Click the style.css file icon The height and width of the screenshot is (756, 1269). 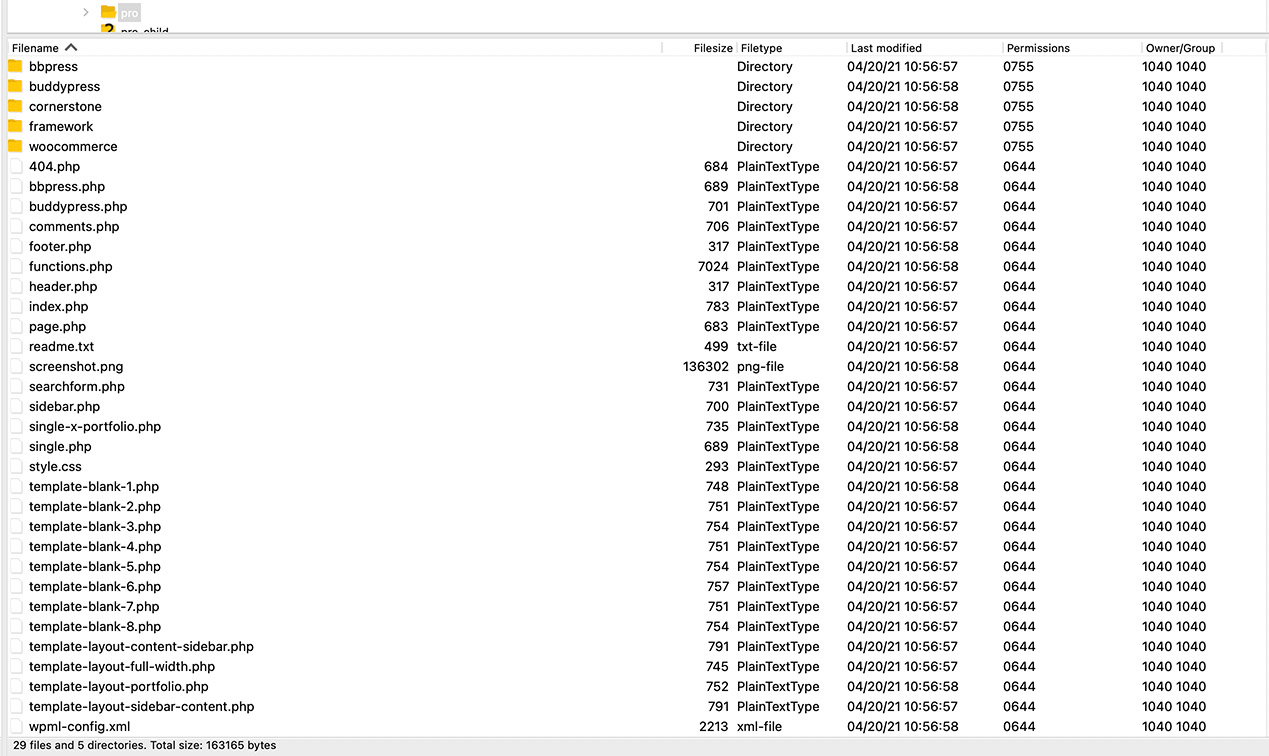coord(15,466)
